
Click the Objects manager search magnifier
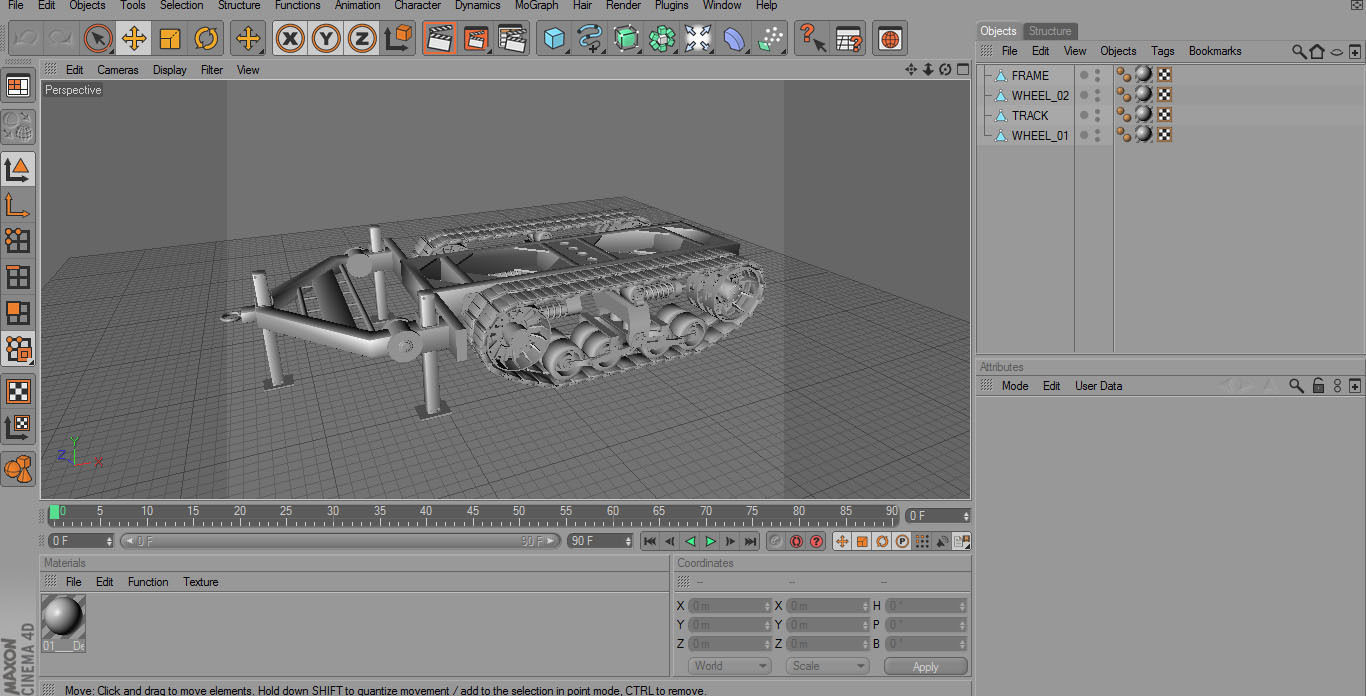tap(1298, 51)
